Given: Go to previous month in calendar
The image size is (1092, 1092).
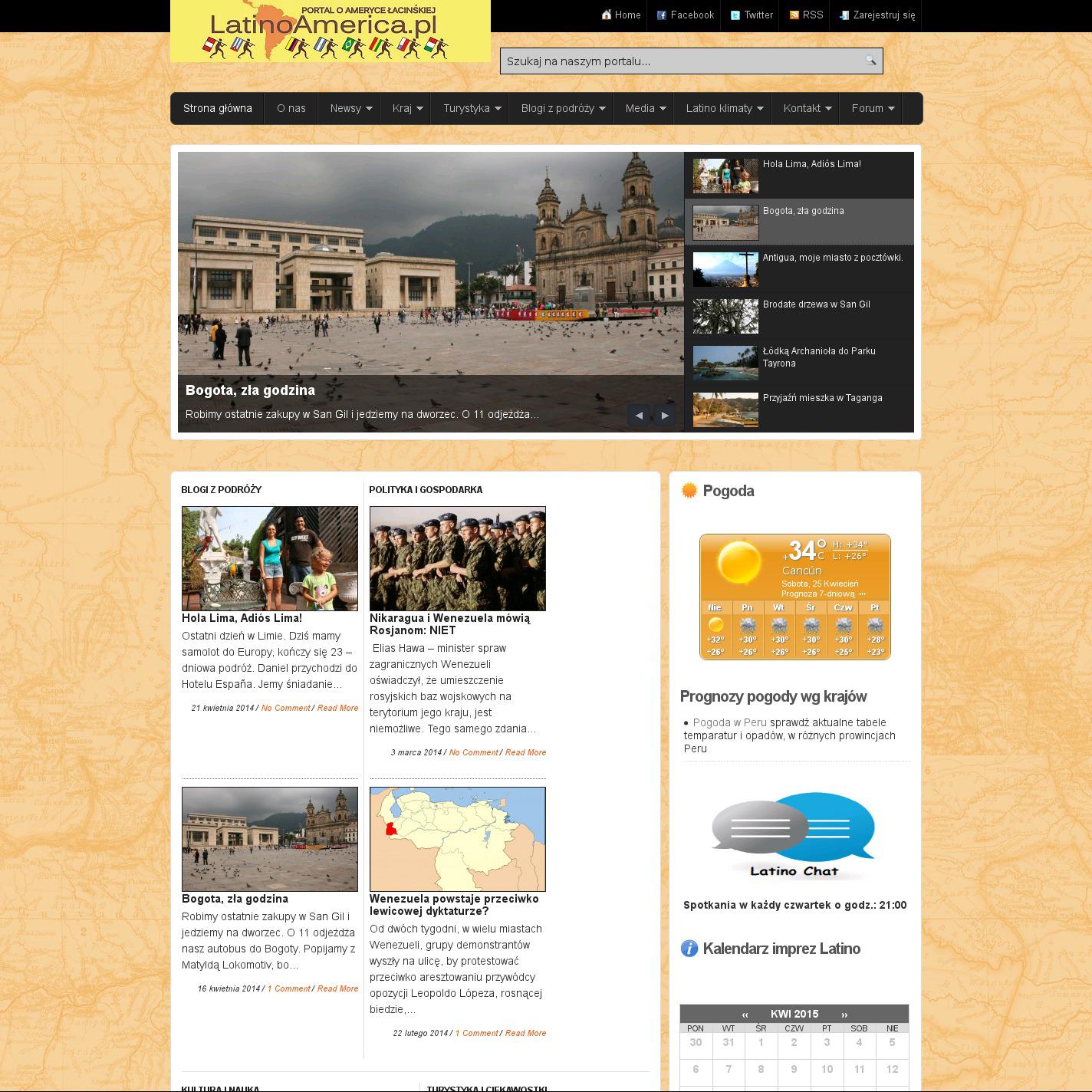Looking at the screenshot, I should coord(745,1014).
